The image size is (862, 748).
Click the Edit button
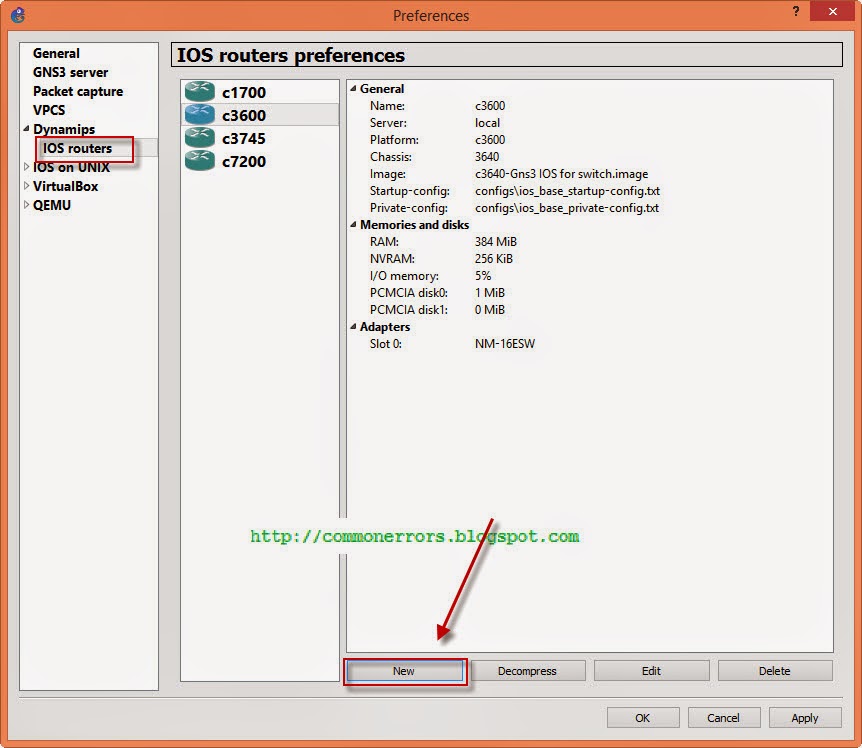[651, 671]
